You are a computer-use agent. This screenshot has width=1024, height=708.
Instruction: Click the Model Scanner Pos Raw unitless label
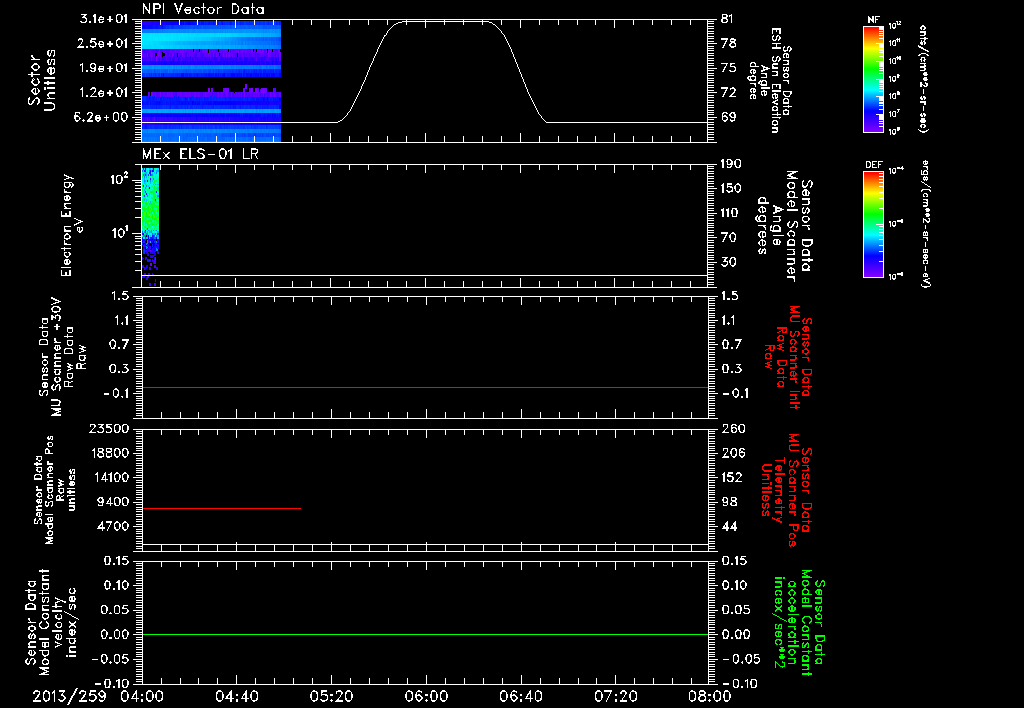55,490
